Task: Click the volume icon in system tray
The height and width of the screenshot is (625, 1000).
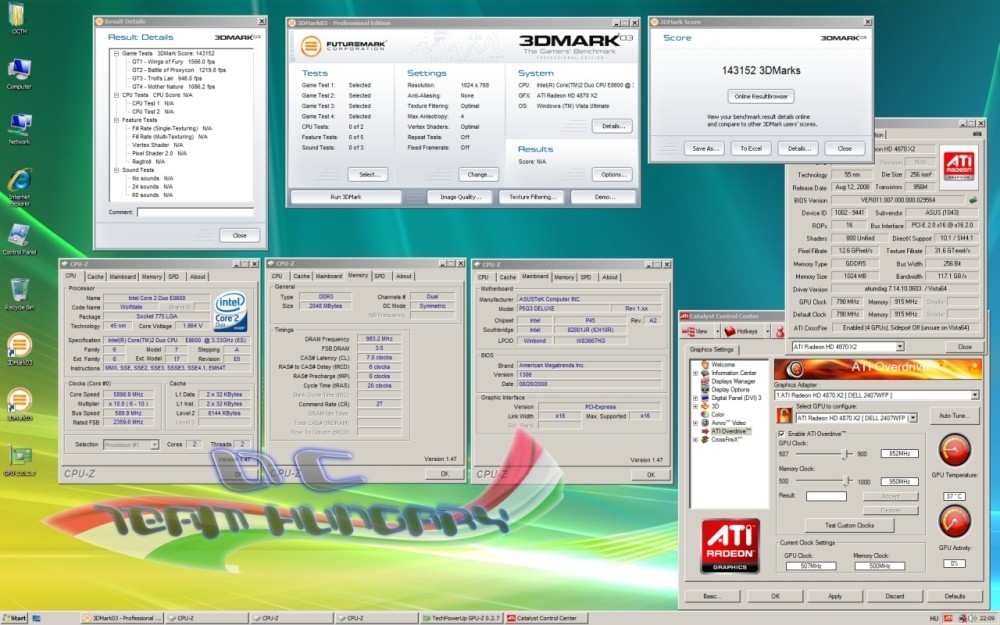Action: (972, 618)
